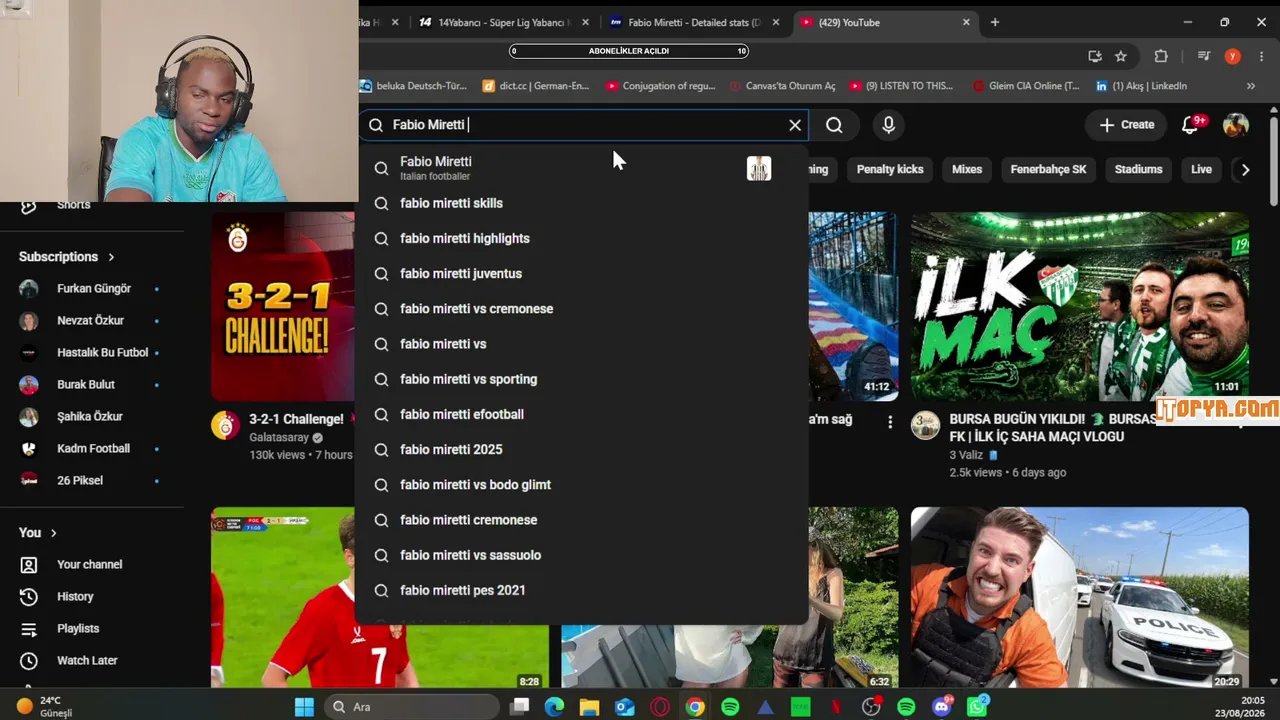Show more bookmarks chevron

1250,86
